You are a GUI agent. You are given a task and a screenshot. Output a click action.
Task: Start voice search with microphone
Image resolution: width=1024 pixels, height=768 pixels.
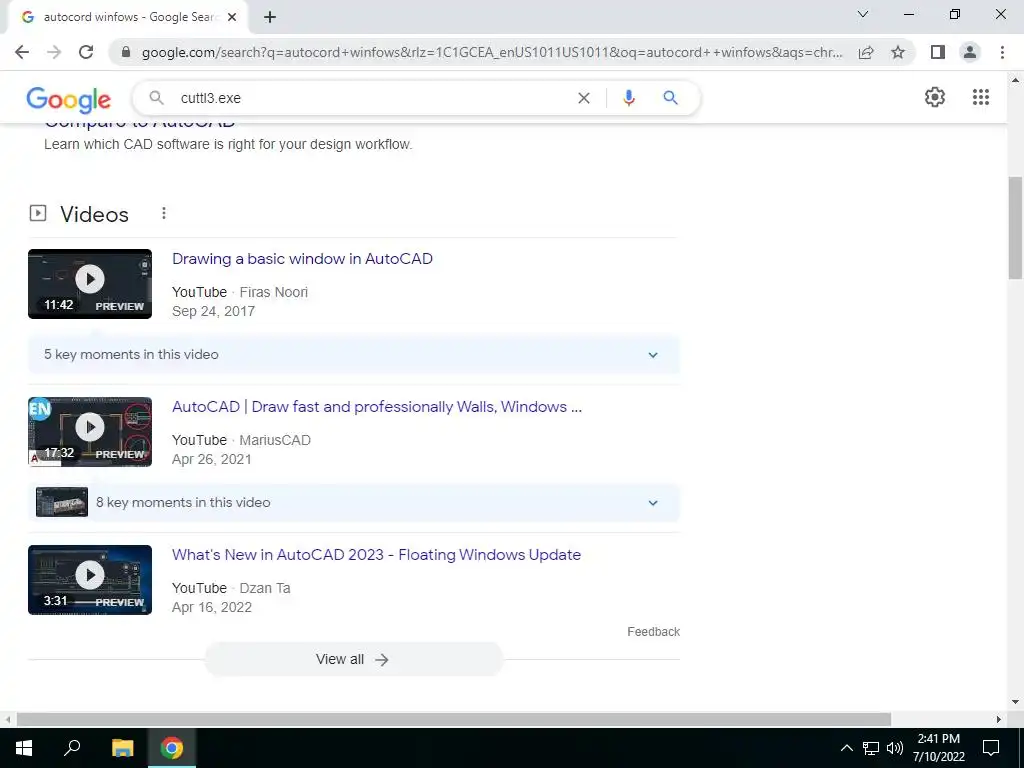pyautogui.click(x=629, y=98)
